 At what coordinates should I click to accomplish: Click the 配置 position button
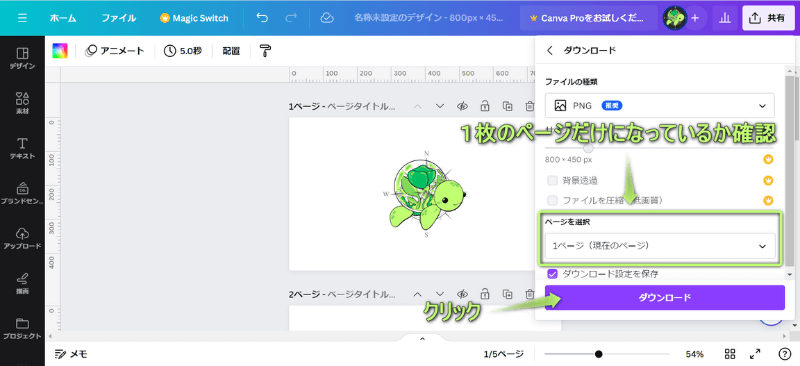tap(231, 51)
